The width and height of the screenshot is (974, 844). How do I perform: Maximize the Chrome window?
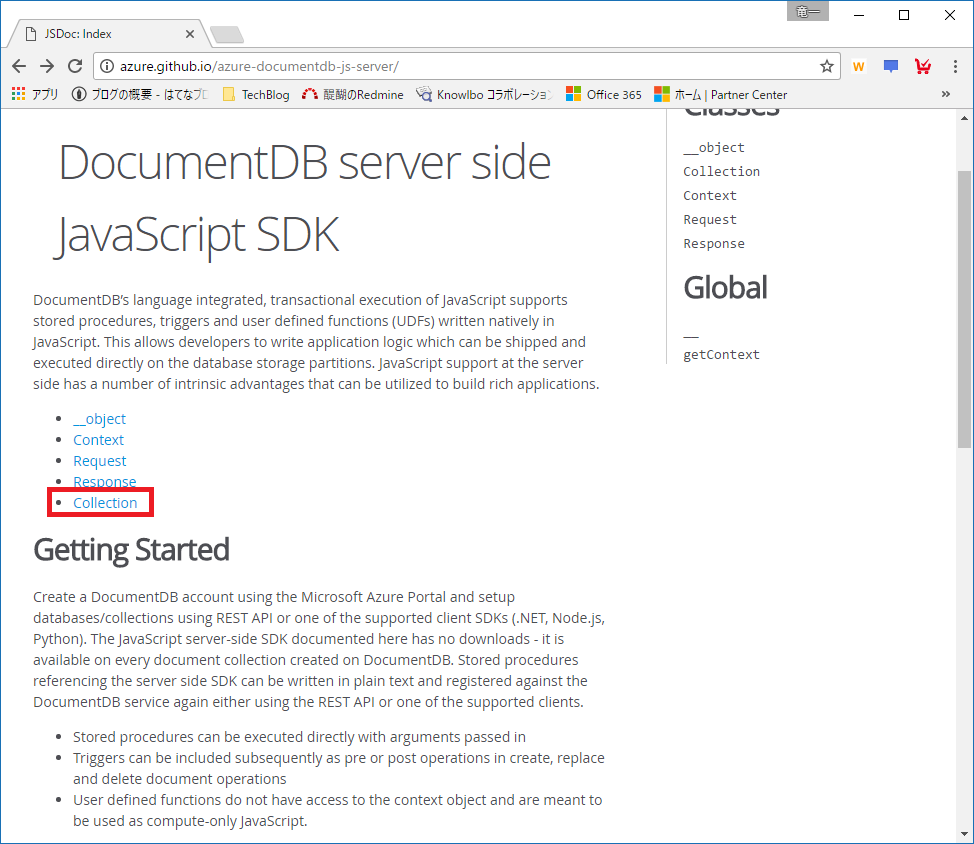(x=904, y=15)
